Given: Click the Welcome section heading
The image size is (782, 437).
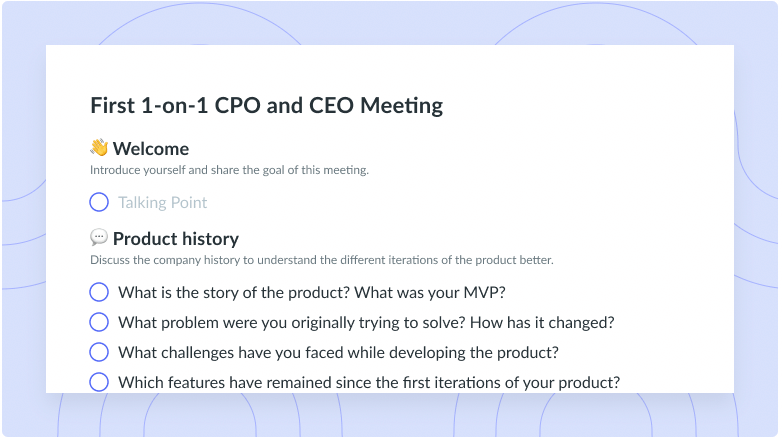Looking at the screenshot, I should click(x=151, y=149).
